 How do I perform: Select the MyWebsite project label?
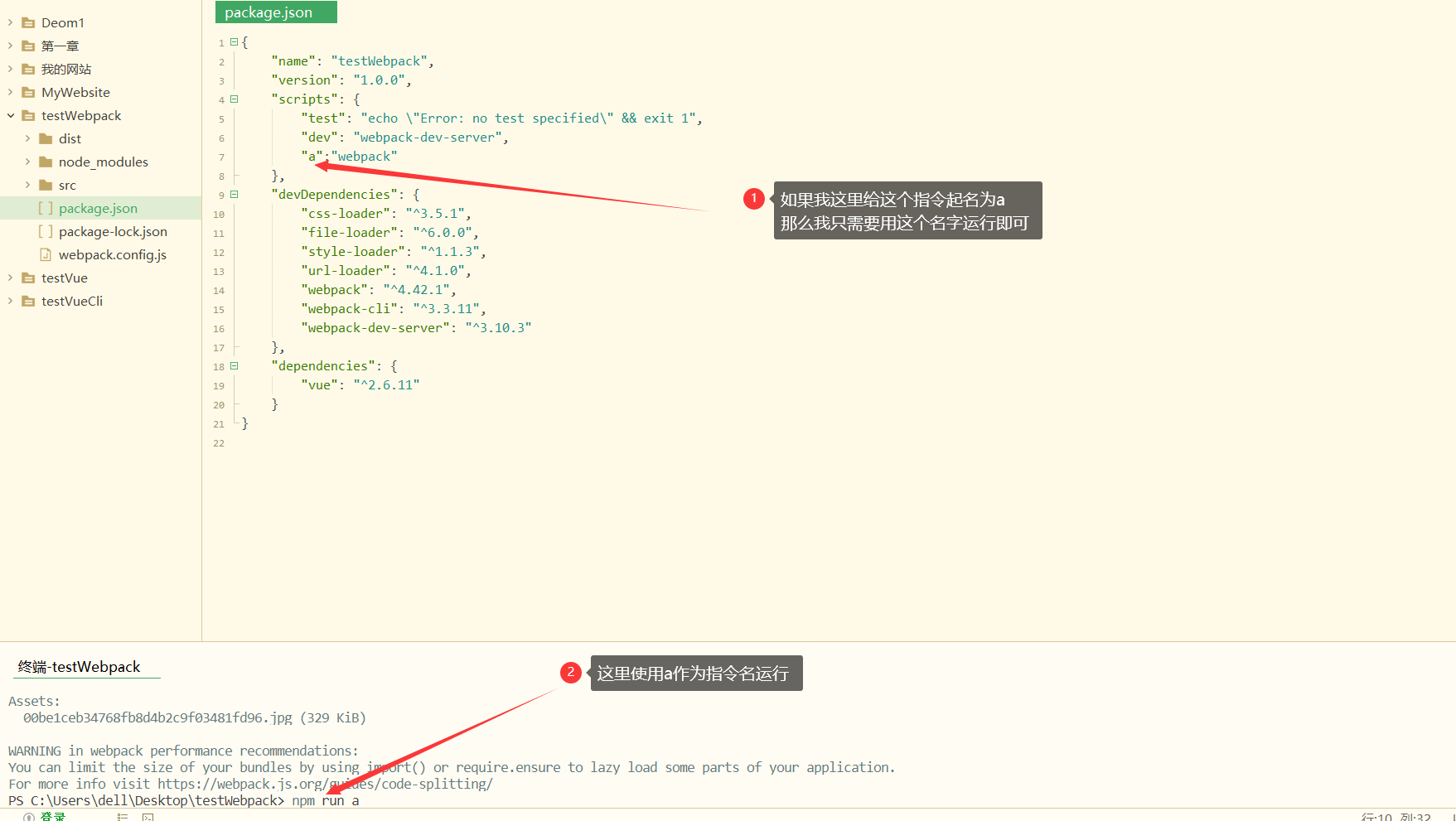pos(75,93)
